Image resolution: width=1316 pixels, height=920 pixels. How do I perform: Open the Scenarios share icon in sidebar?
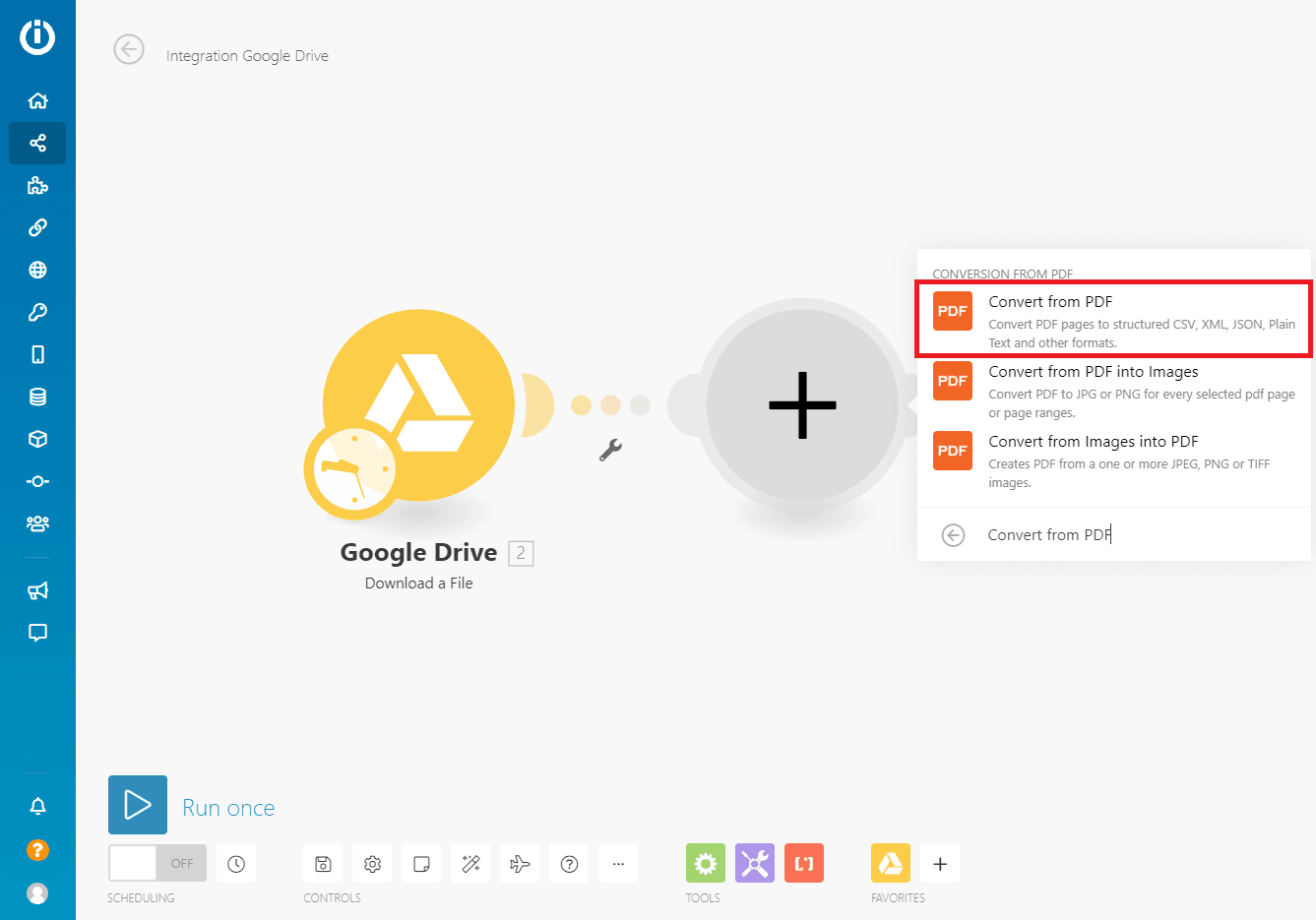point(37,144)
